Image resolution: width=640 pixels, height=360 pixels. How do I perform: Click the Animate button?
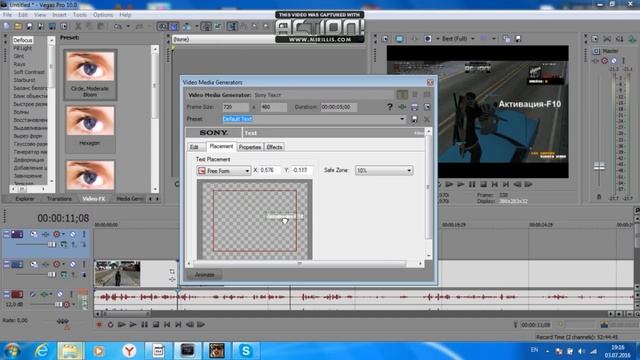click(x=204, y=275)
